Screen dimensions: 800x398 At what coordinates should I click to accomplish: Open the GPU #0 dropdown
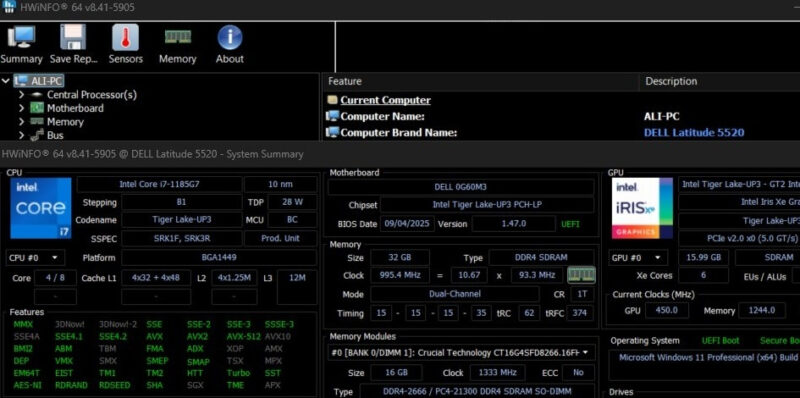pos(638,258)
